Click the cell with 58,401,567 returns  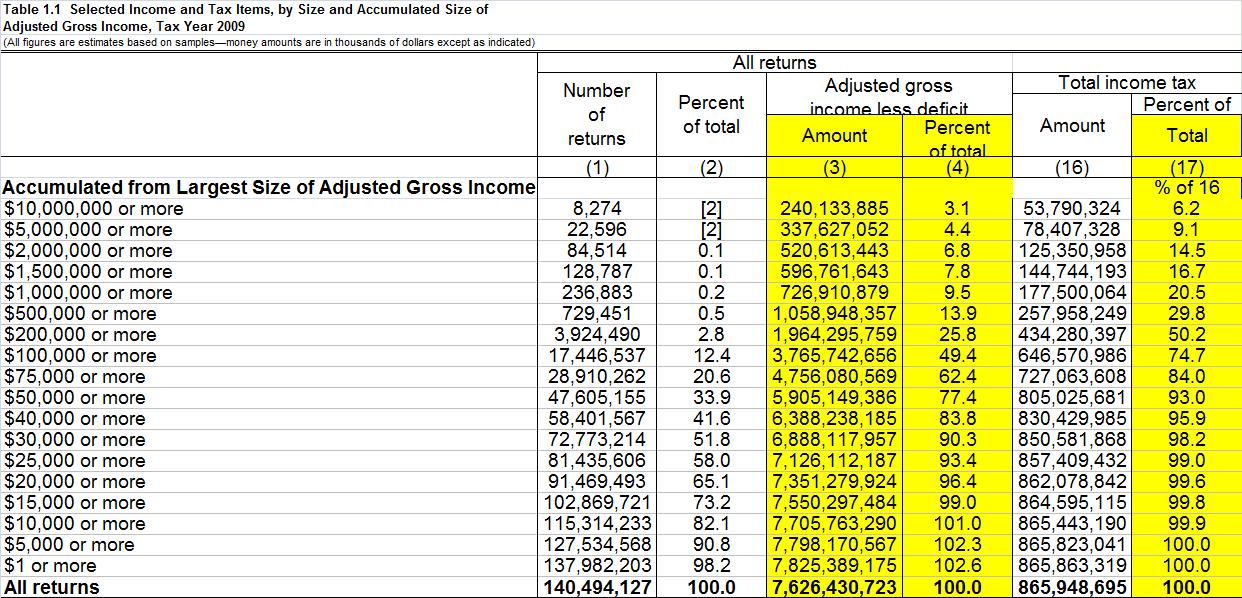596,419
